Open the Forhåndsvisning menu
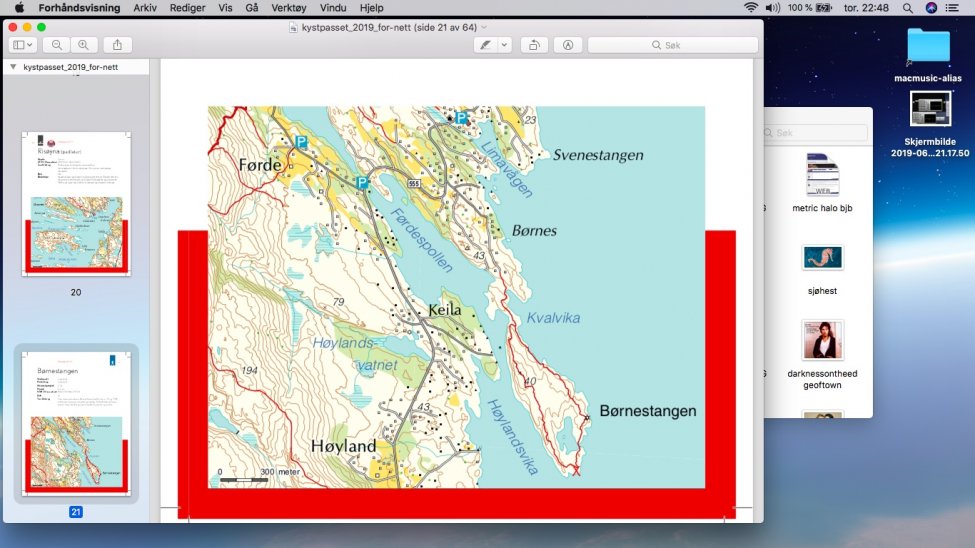 (79, 7)
